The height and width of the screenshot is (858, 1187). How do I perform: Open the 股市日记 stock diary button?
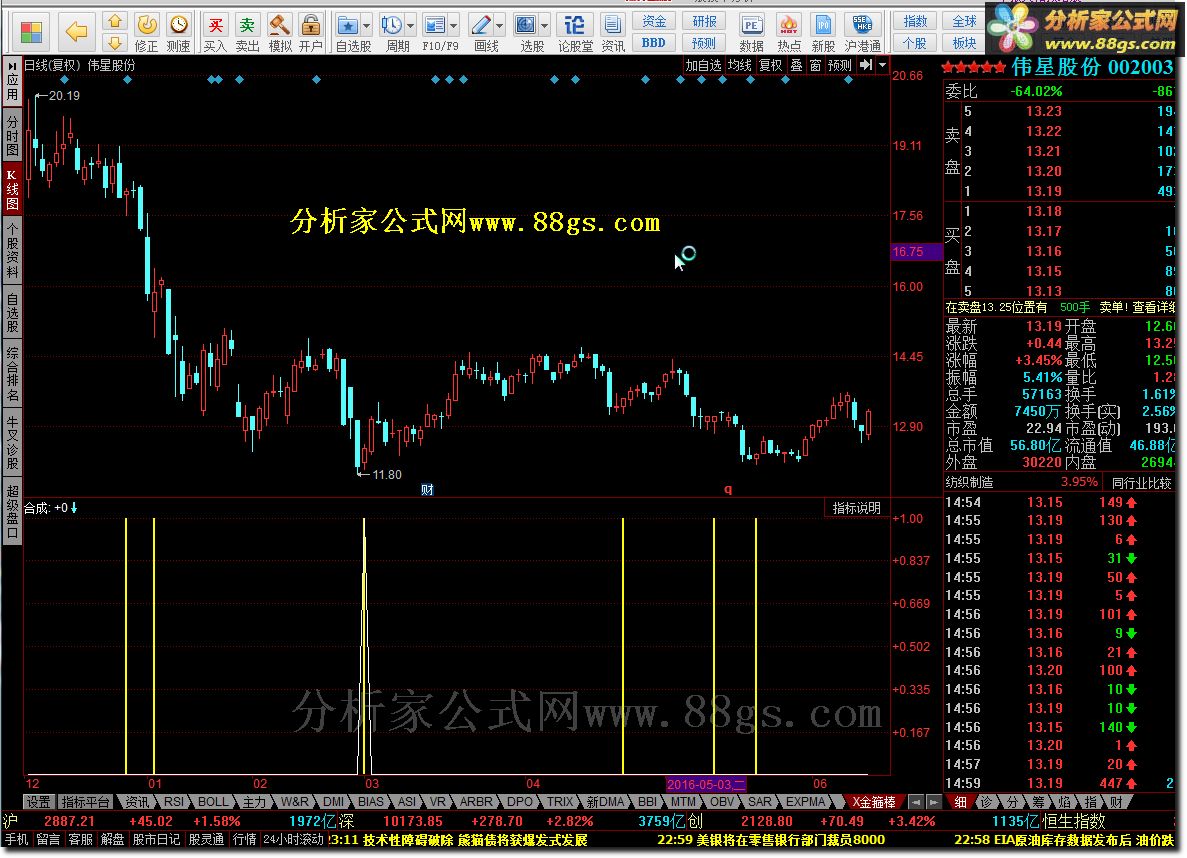tap(156, 840)
